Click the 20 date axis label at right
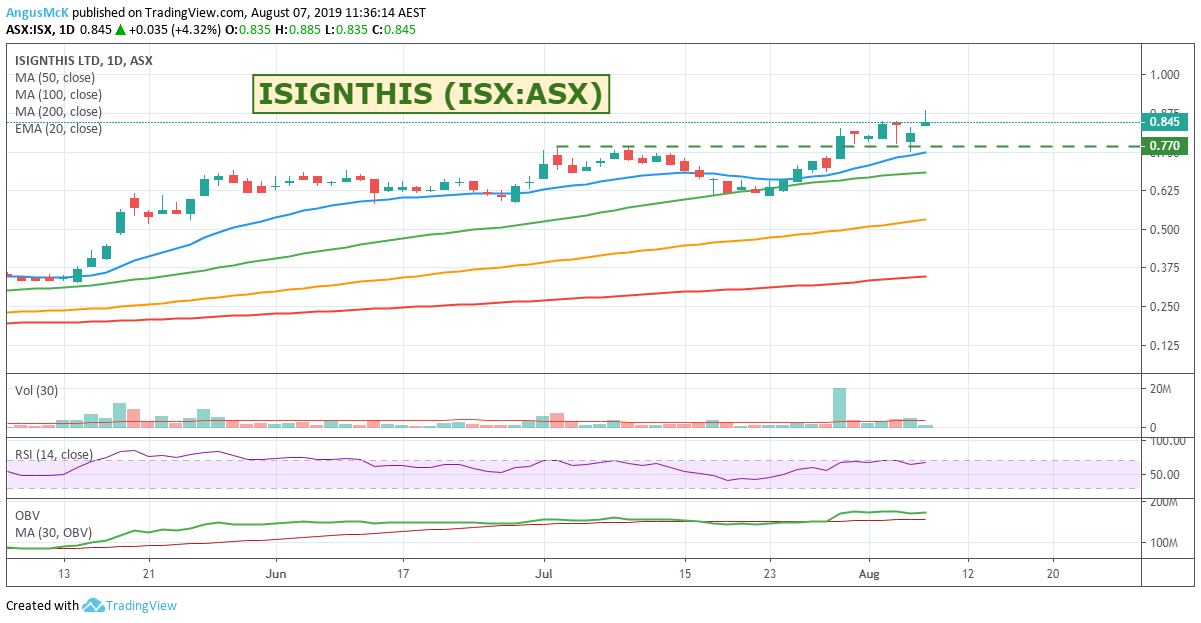The height and width of the screenshot is (623, 1201). pos(1053,574)
